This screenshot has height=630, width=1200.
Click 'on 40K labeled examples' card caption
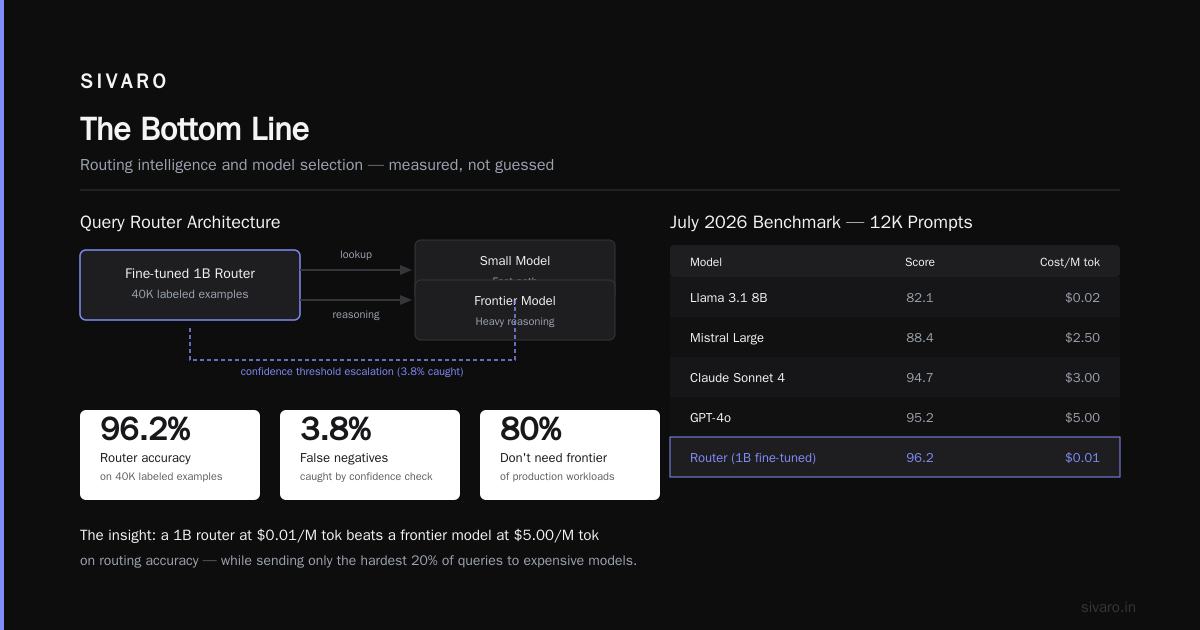(161, 476)
